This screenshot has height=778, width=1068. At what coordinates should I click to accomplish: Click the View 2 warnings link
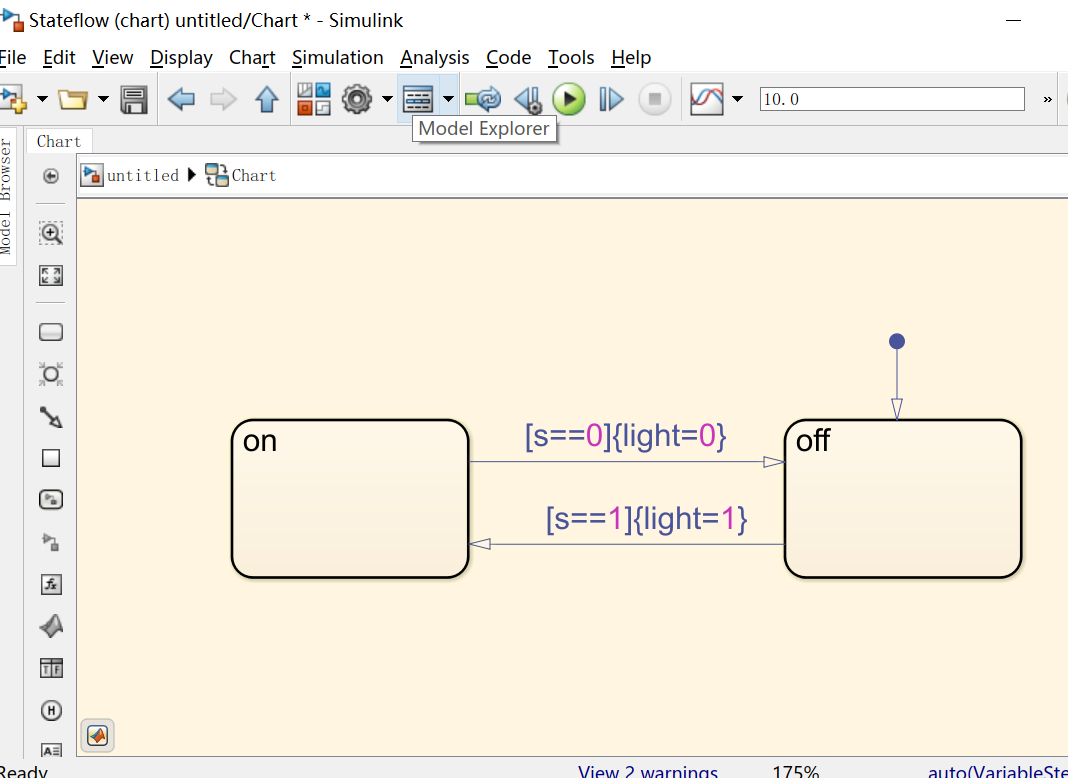[x=647, y=770]
